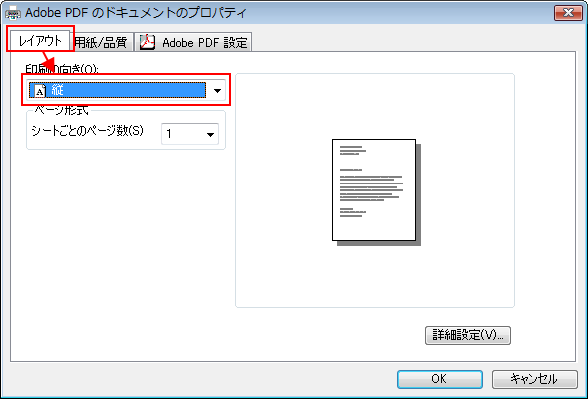The width and height of the screenshot is (588, 399).
Task: Click the キャンセル button
Action: 534,379
